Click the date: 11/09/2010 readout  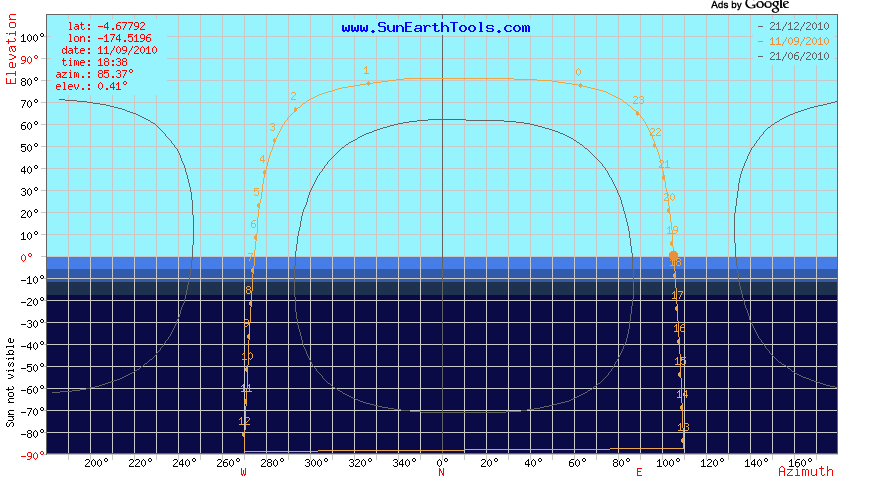tap(109, 50)
